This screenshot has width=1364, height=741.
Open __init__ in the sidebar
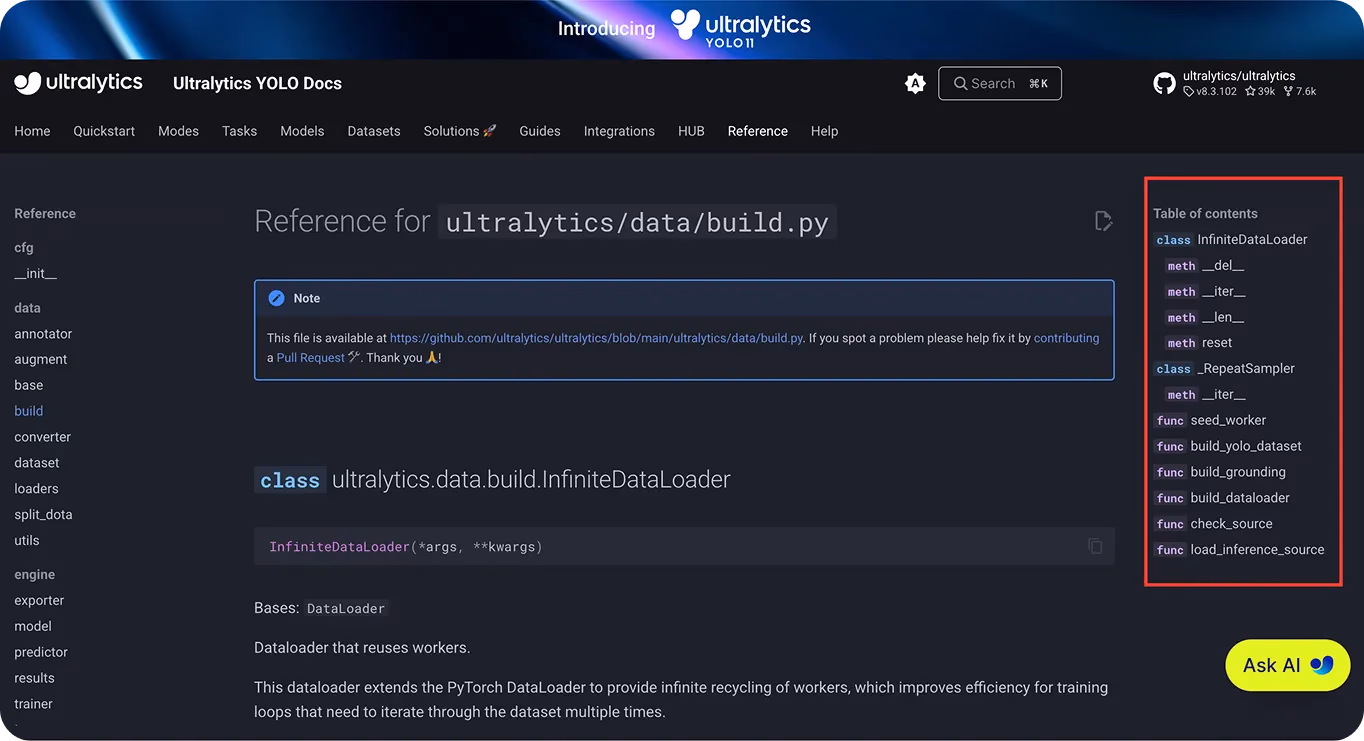[x=35, y=274]
